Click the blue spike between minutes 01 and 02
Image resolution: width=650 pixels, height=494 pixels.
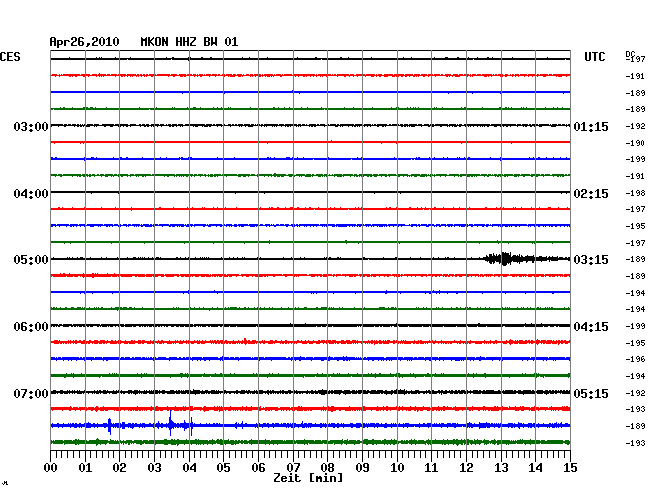pyautogui.click(x=109, y=426)
